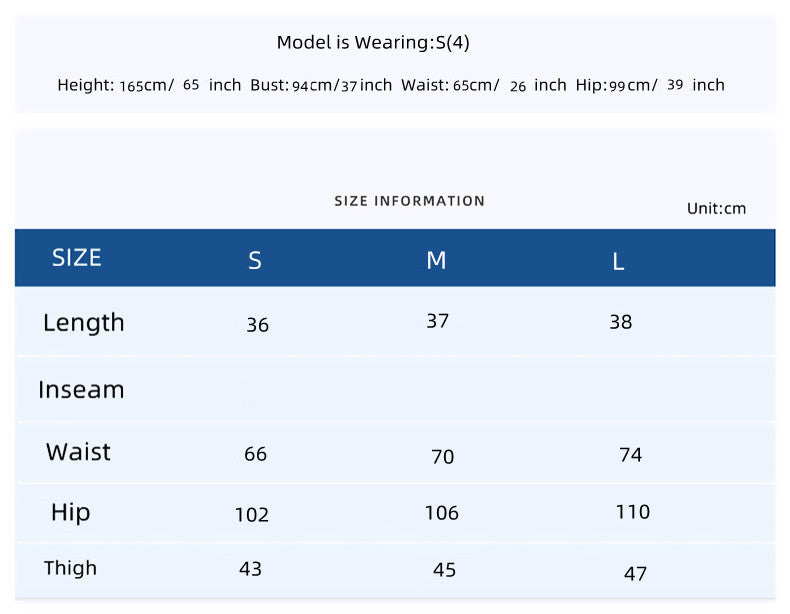Click the Thigh row label

(x=70, y=569)
